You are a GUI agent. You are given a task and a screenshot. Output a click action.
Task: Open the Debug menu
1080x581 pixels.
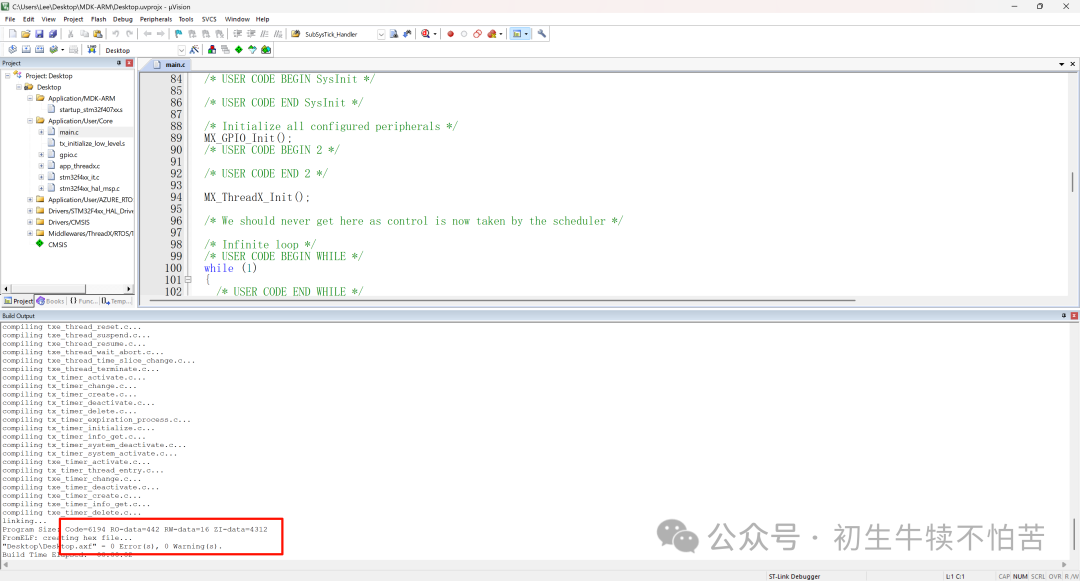pyautogui.click(x=123, y=19)
